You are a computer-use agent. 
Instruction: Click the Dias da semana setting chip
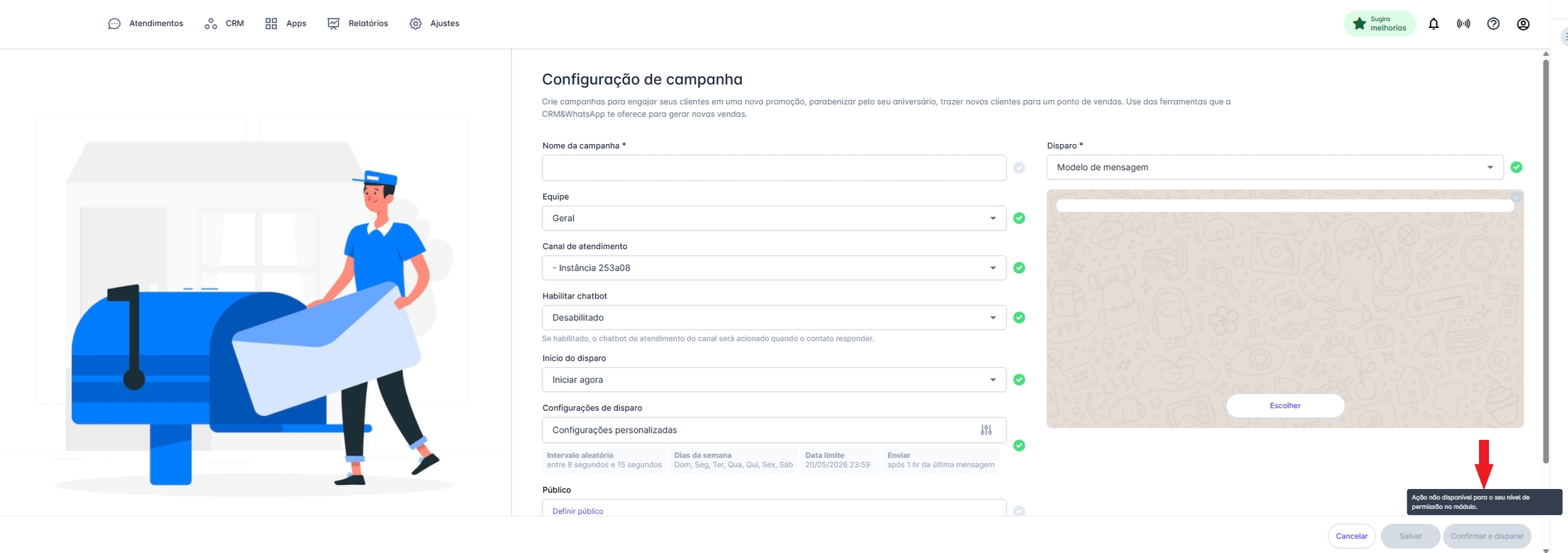click(734, 460)
